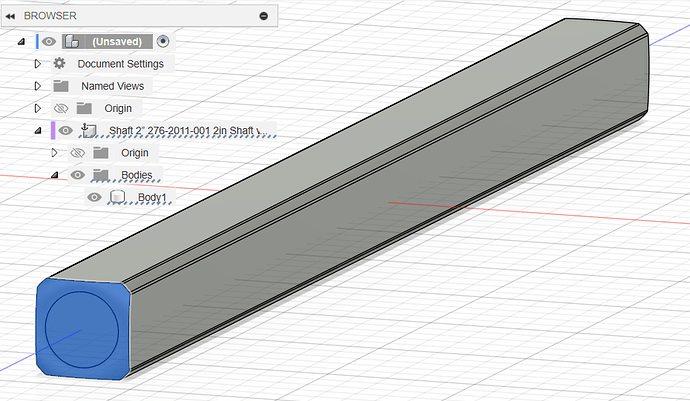Click the circular edge on shaft end face
Screen dimensions: 690x401
pyautogui.click(x=46, y=325)
